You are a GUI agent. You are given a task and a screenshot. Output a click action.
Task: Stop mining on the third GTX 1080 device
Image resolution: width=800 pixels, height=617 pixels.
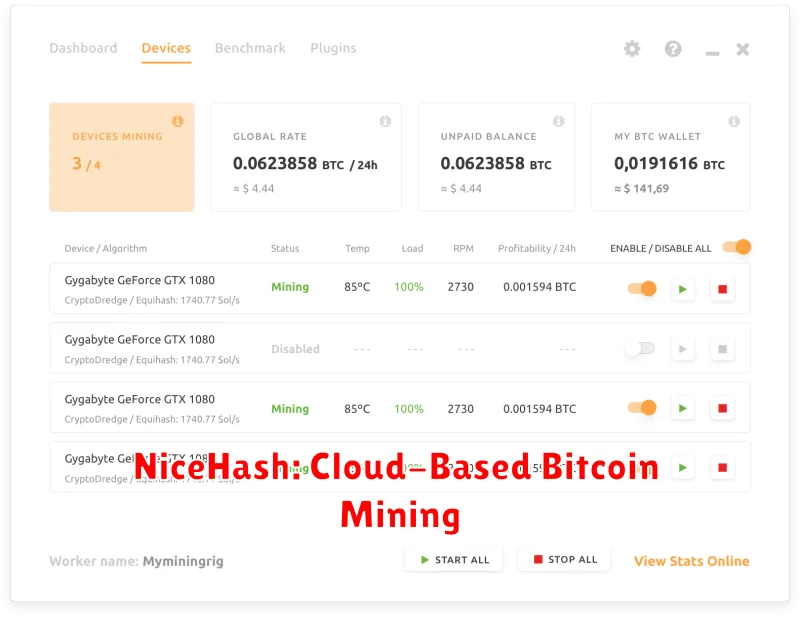click(722, 408)
